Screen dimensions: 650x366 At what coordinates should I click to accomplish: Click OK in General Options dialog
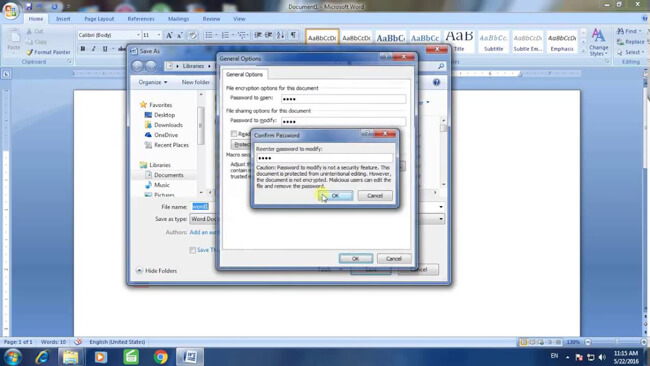[356, 259]
